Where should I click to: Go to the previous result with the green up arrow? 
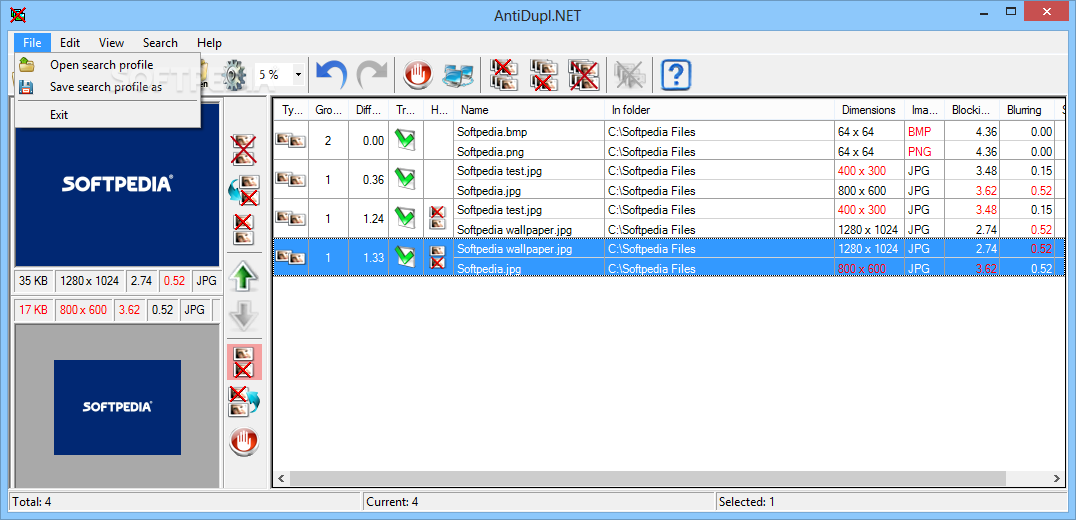(244, 277)
